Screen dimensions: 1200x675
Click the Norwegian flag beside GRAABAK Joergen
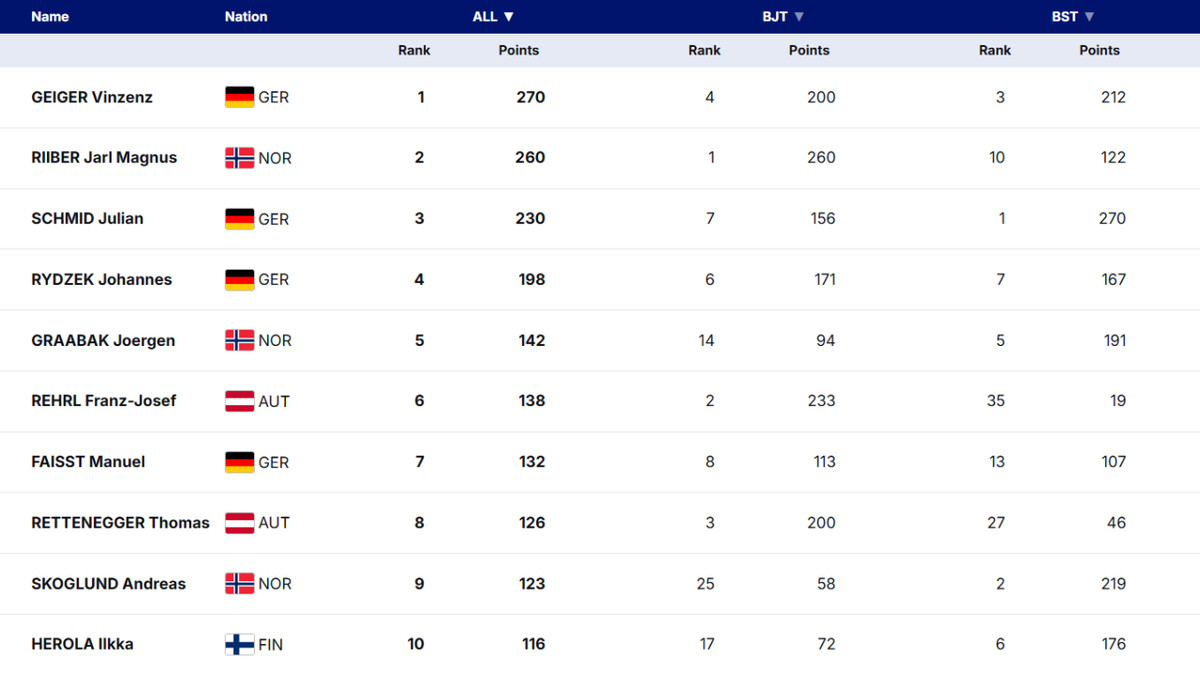(239, 340)
